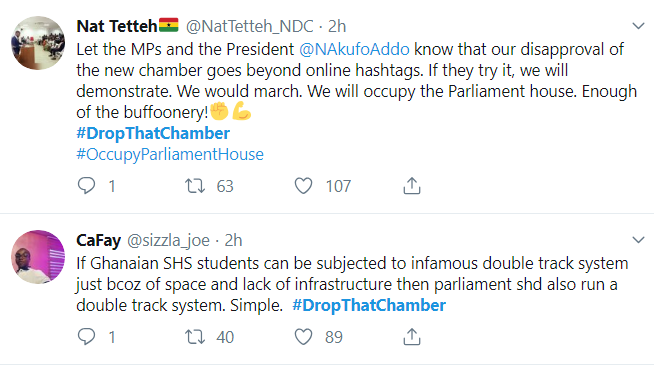Image resolution: width=654 pixels, height=367 pixels.
Task: Like Nat Tetteh's tweet with 107 likes
Action: [303, 186]
